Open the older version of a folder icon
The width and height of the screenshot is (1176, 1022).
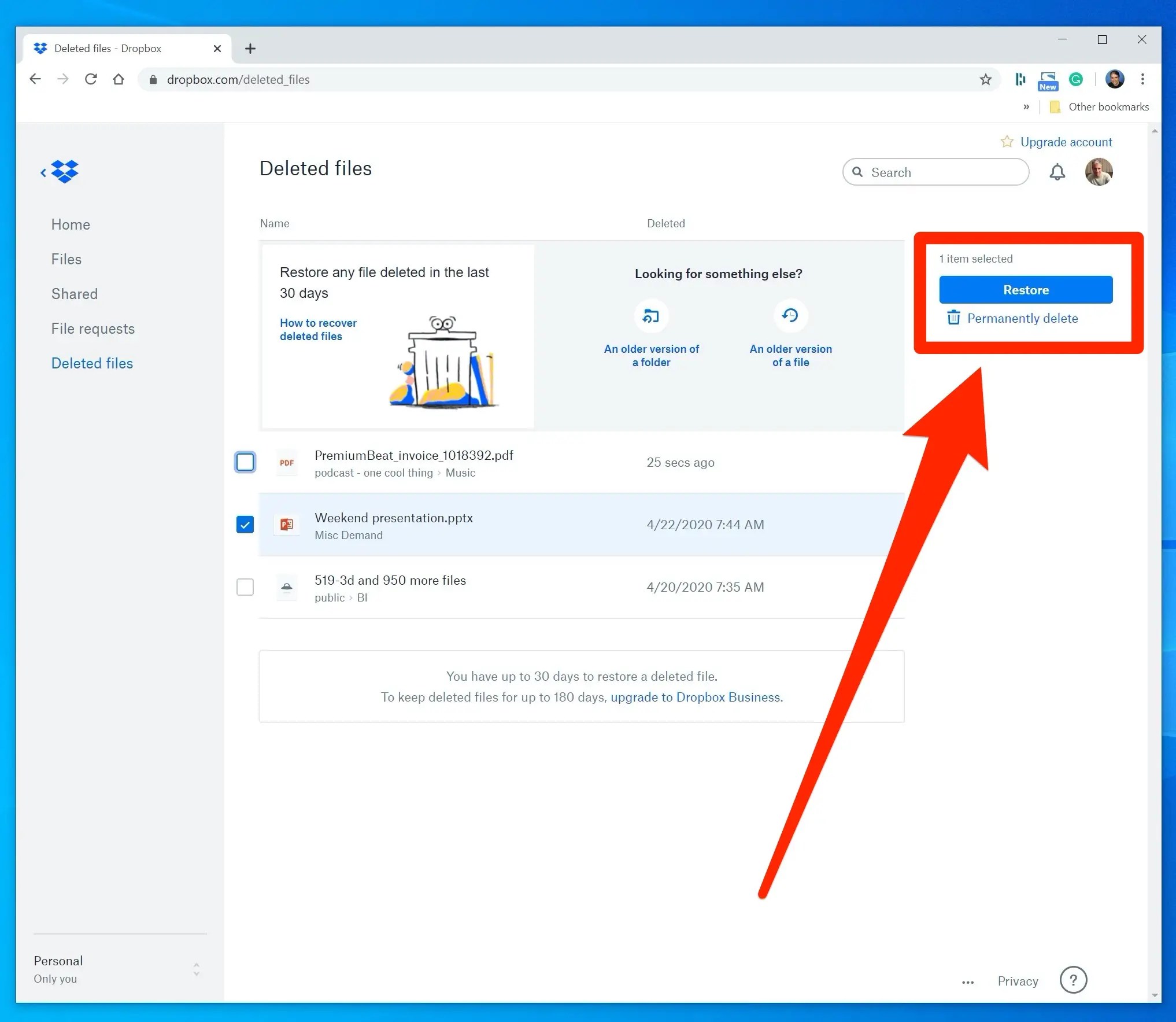[x=651, y=316]
